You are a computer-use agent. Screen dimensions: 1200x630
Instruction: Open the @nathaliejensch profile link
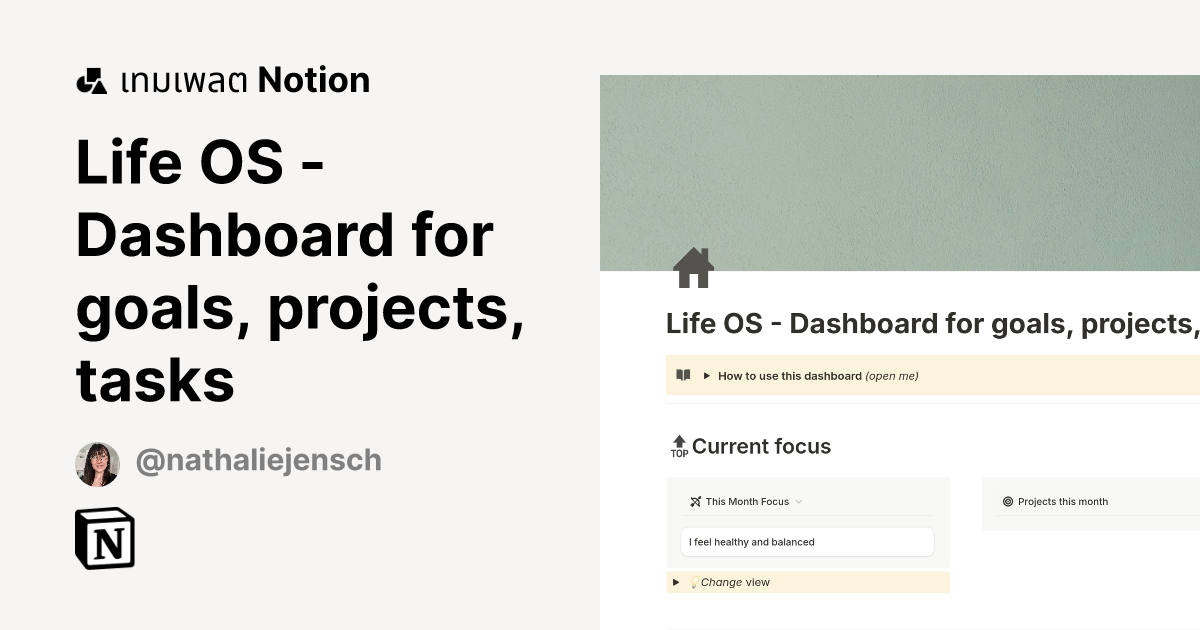[258, 459]
